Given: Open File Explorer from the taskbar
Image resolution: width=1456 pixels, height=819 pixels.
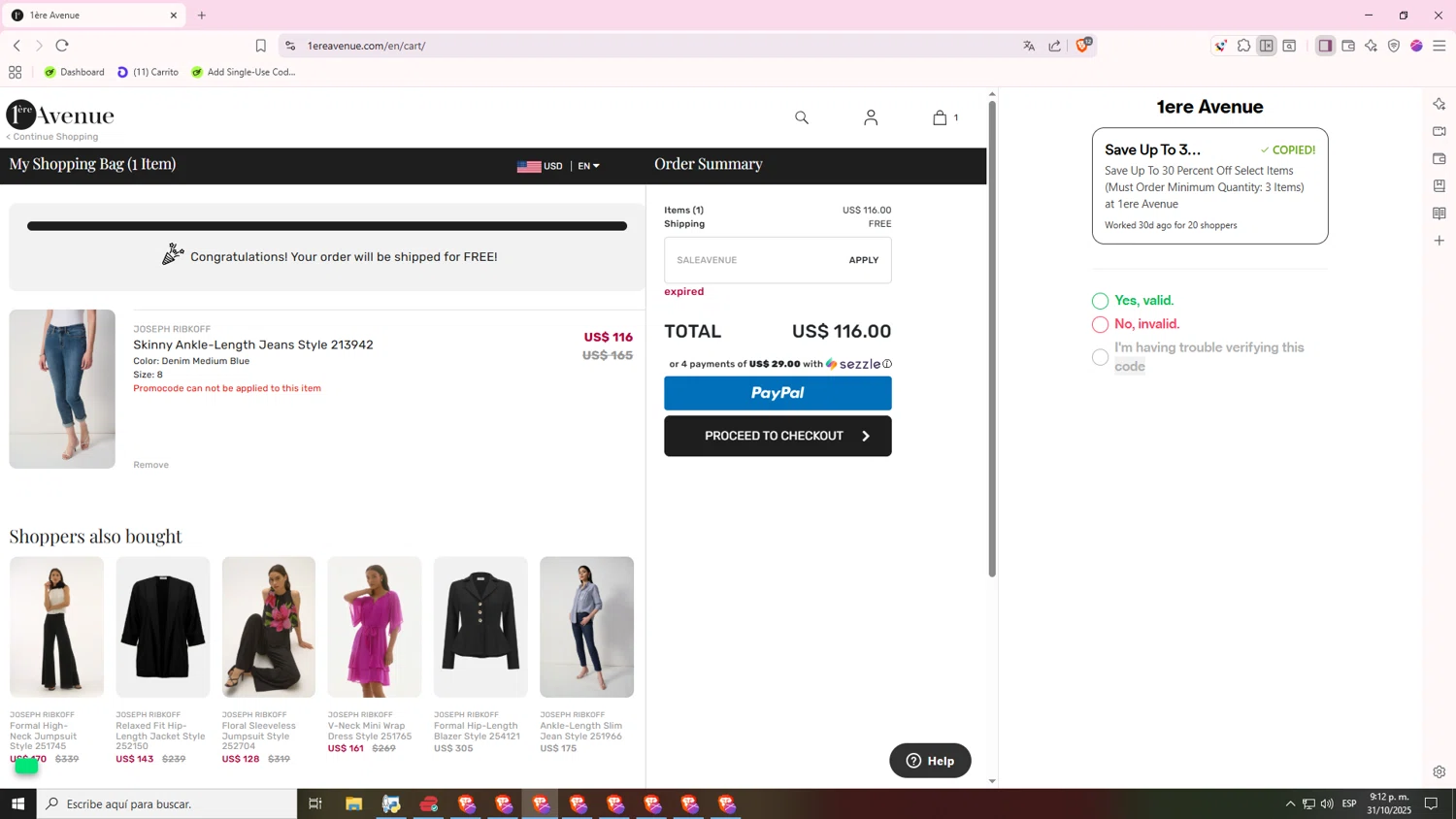Looking at the screenshot, I should pyautogui.click(x=354, y=803).
